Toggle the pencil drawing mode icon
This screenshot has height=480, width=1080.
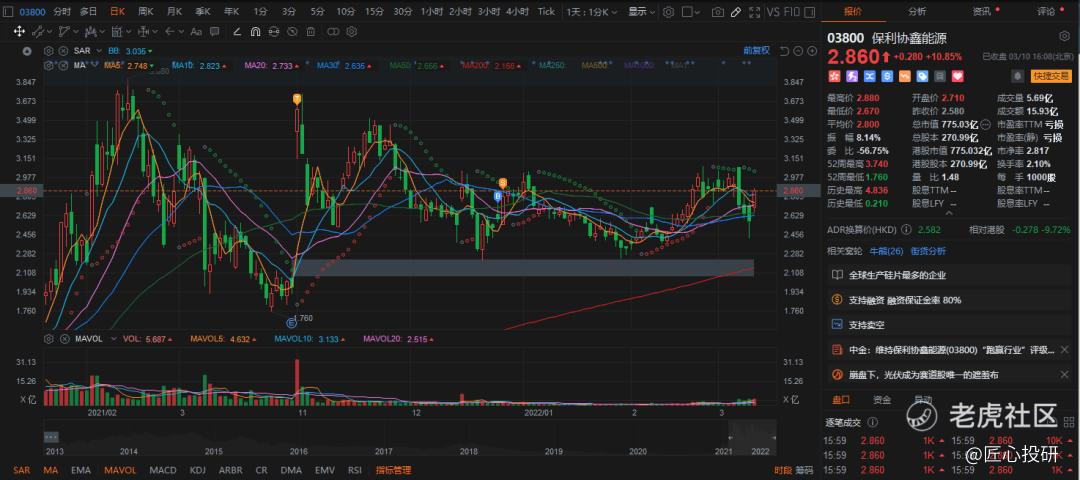736,12
